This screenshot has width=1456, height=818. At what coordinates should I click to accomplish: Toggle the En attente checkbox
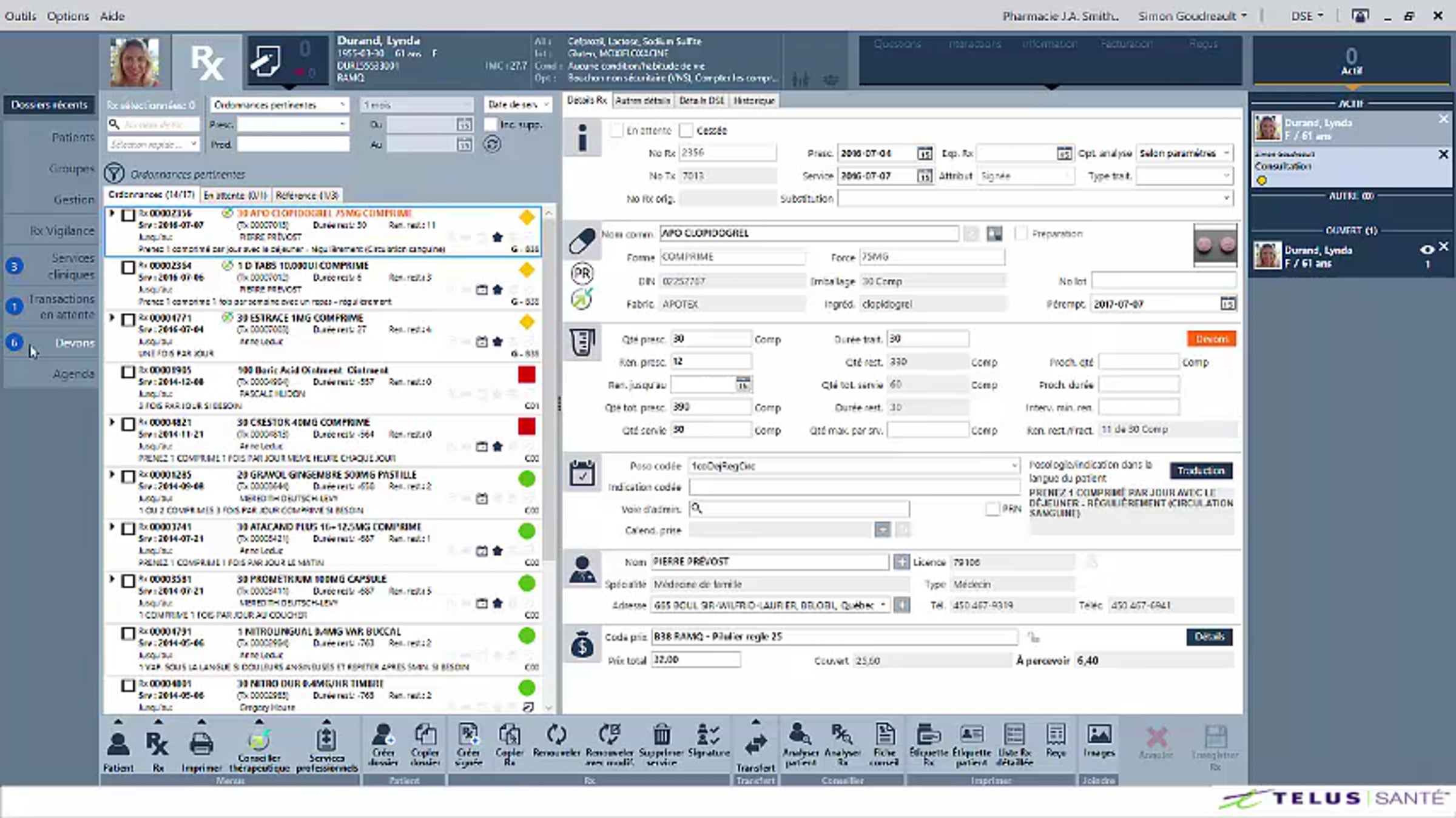617,130
